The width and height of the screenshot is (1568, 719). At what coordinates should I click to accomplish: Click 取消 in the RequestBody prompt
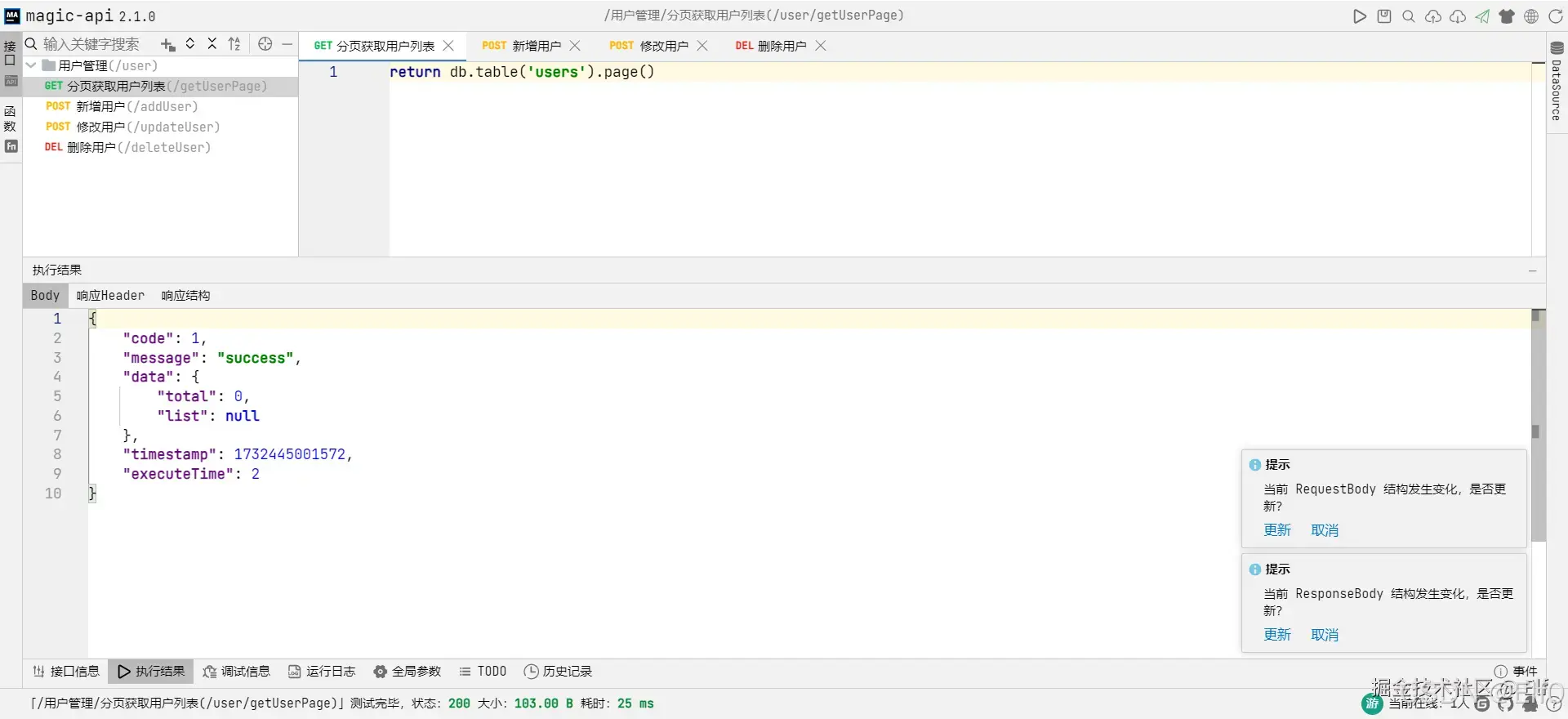click(x=1325, y=530)
